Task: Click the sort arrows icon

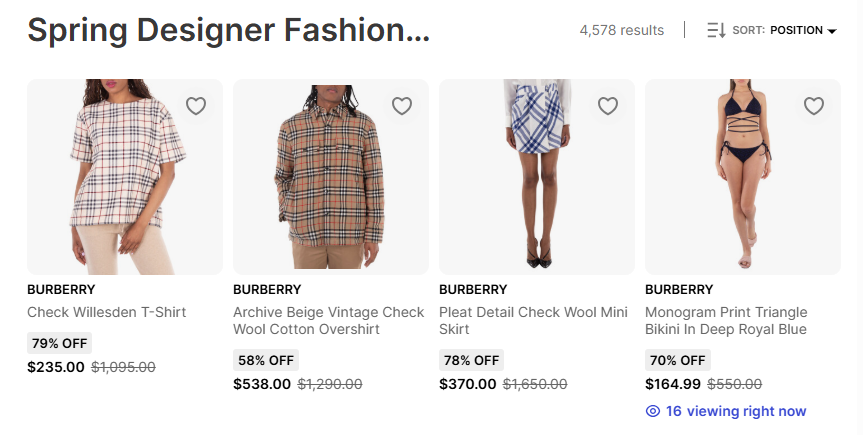Action: tap(716, 30)
